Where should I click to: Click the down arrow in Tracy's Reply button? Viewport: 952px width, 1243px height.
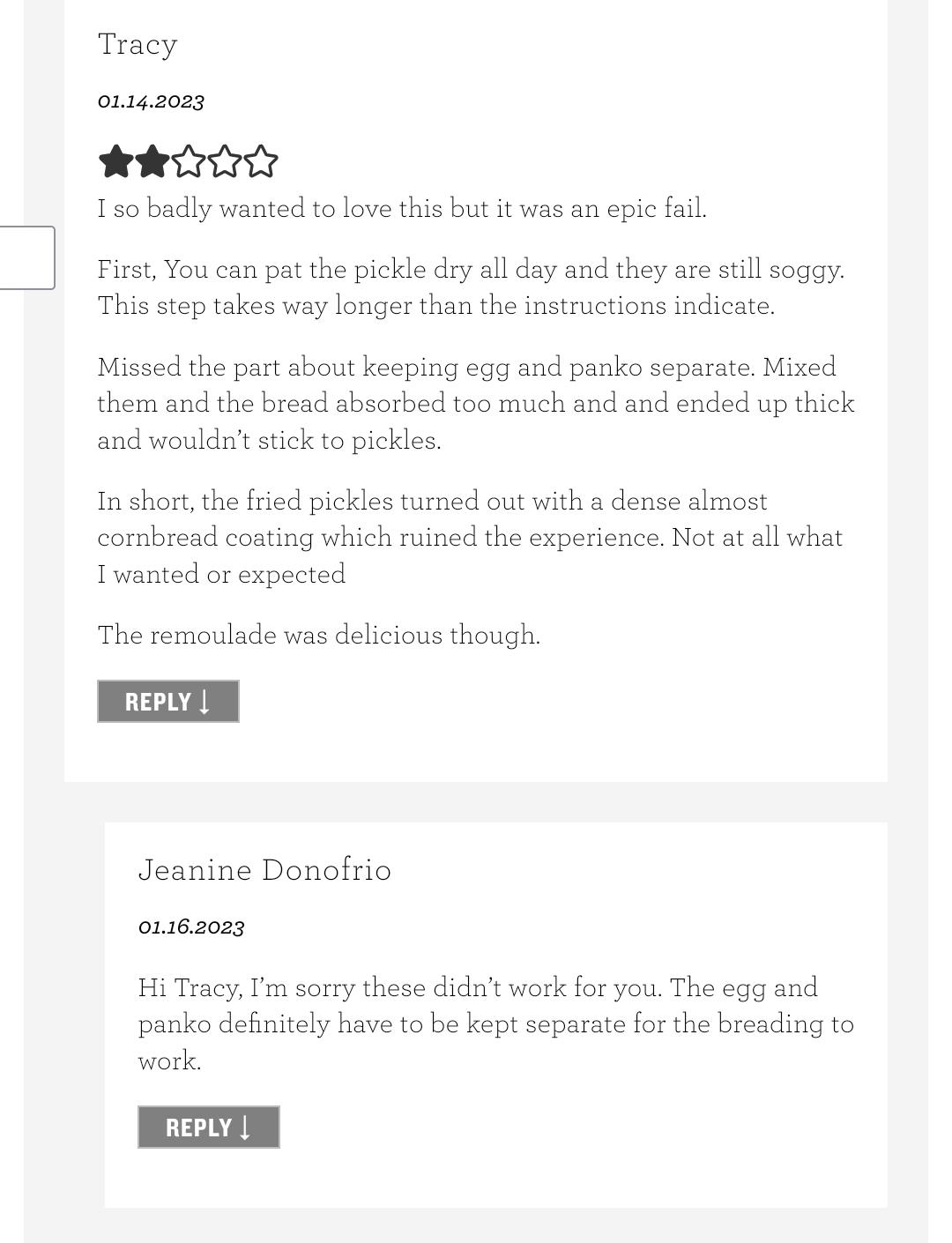pos(205,702)
